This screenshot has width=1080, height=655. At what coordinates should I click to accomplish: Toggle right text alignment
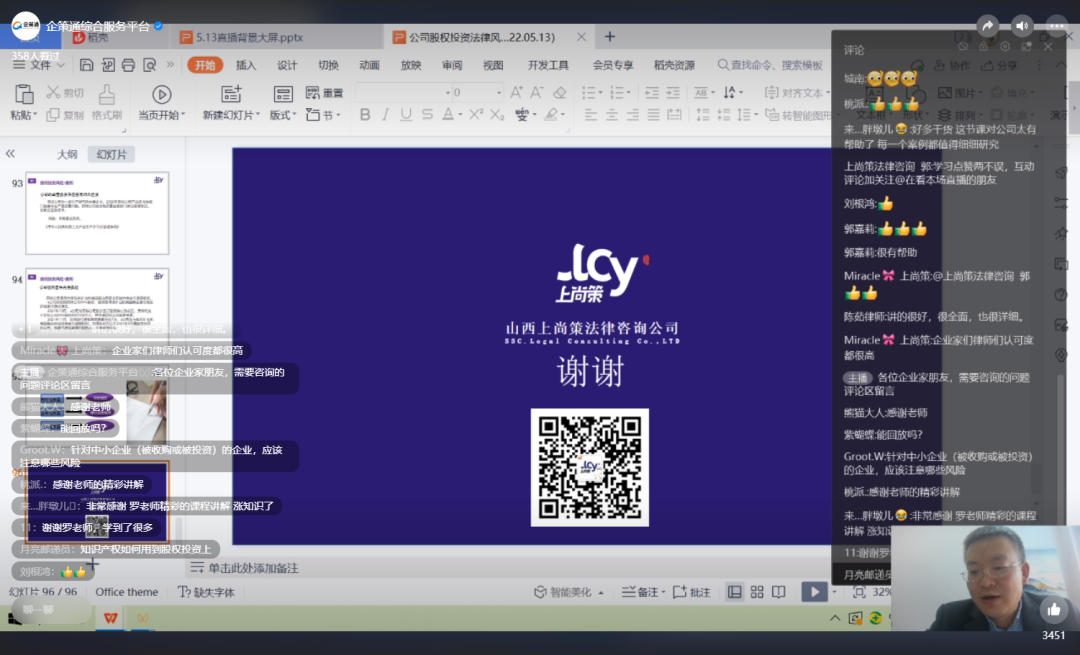coord(632,115)
